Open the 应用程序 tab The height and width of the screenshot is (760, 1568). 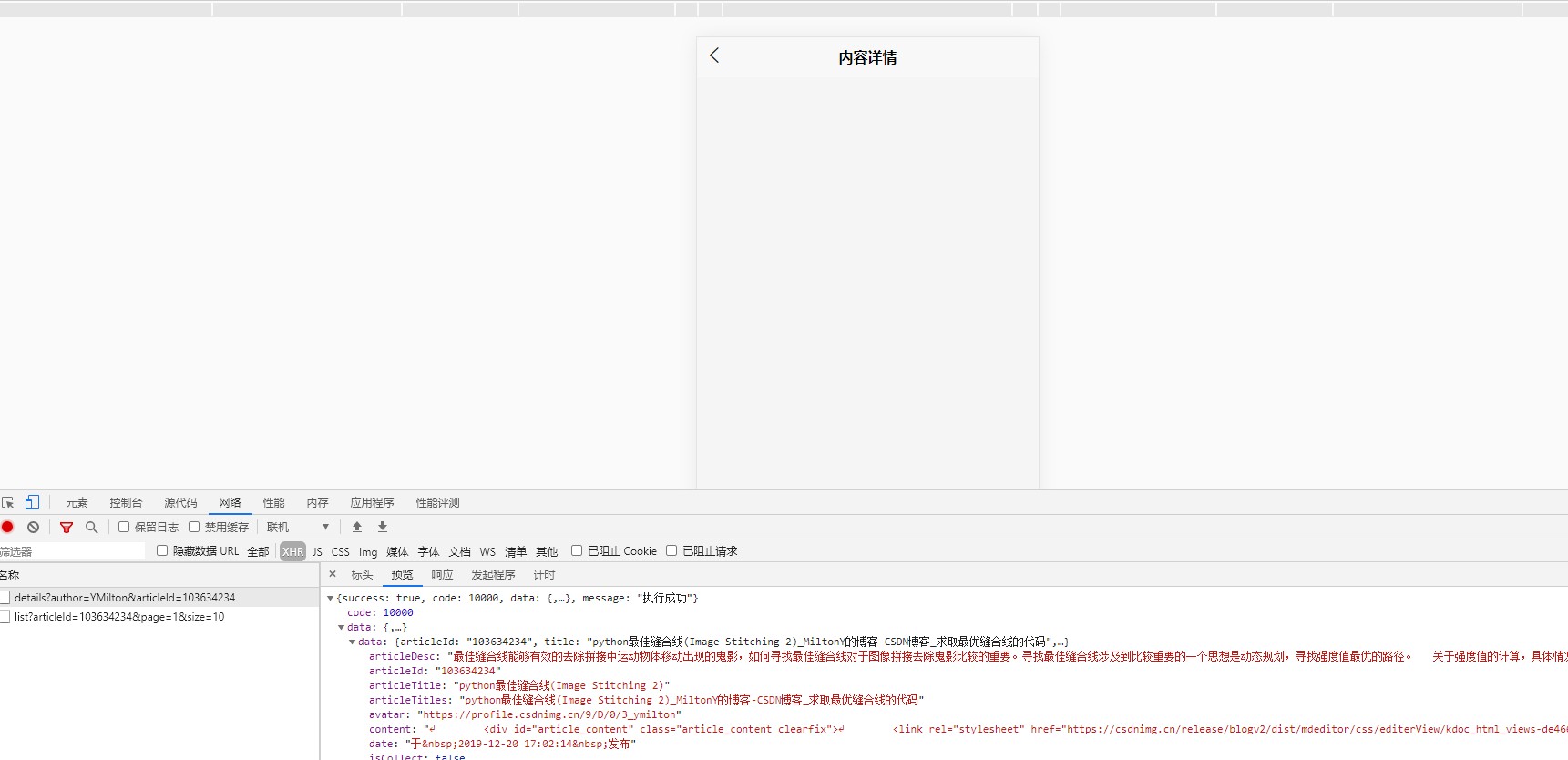pyautogui.click(x=372, y=502)
